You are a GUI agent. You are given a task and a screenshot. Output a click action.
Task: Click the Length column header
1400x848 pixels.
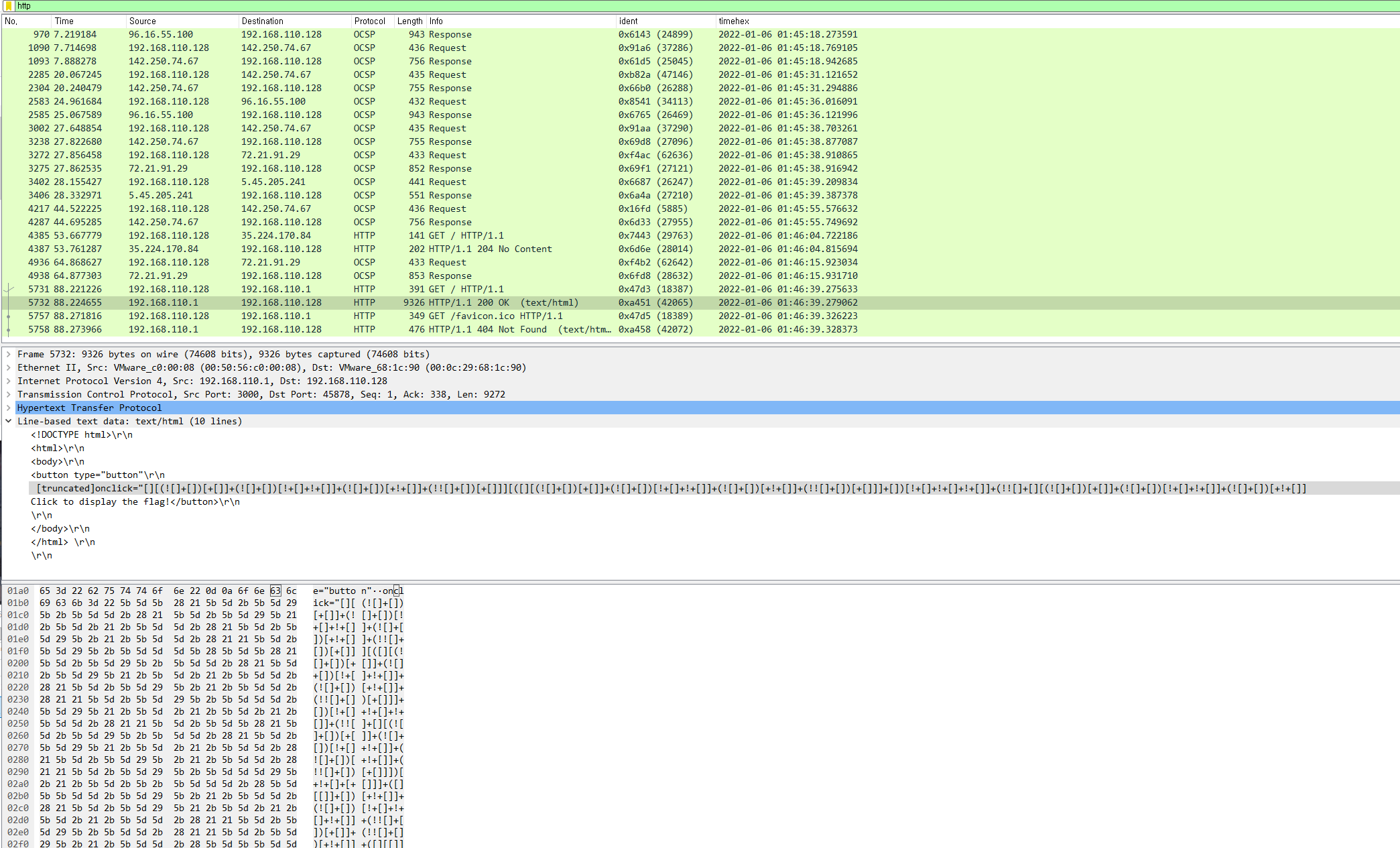click(409, 21)
